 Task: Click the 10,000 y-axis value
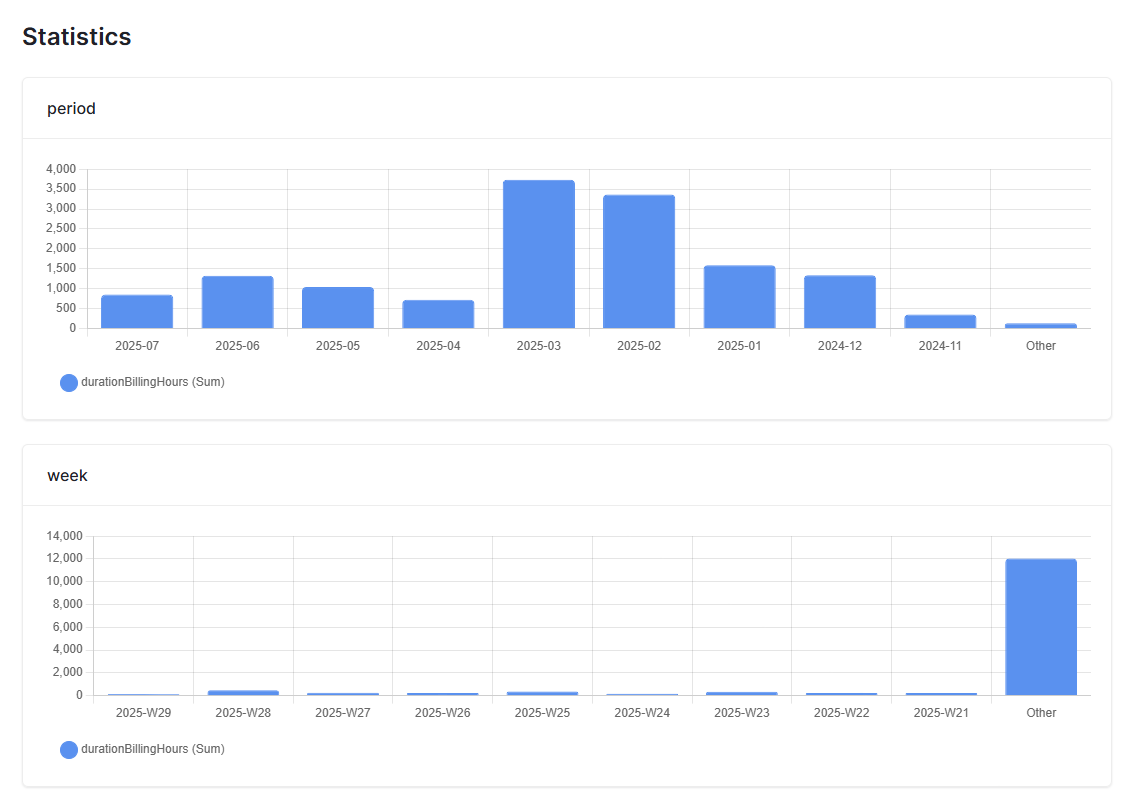[64, 581]
